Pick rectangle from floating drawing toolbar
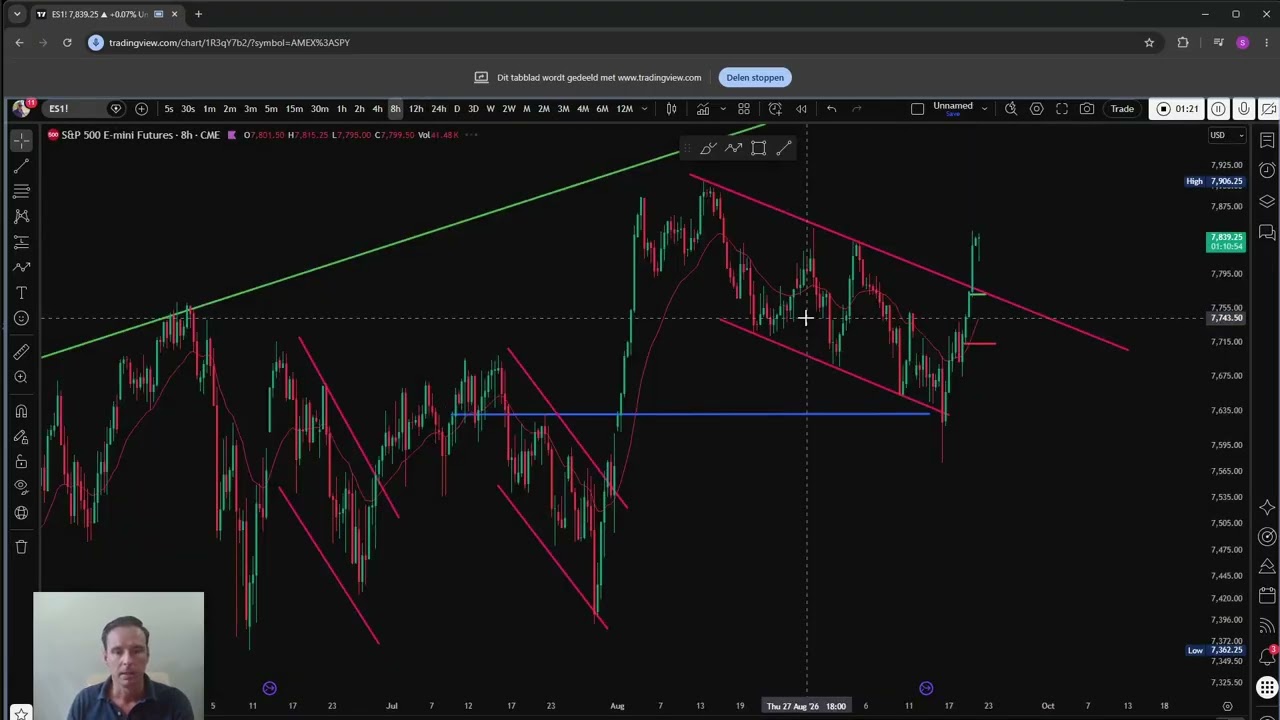The image size is (1280, 720). (x=758, y=148)
